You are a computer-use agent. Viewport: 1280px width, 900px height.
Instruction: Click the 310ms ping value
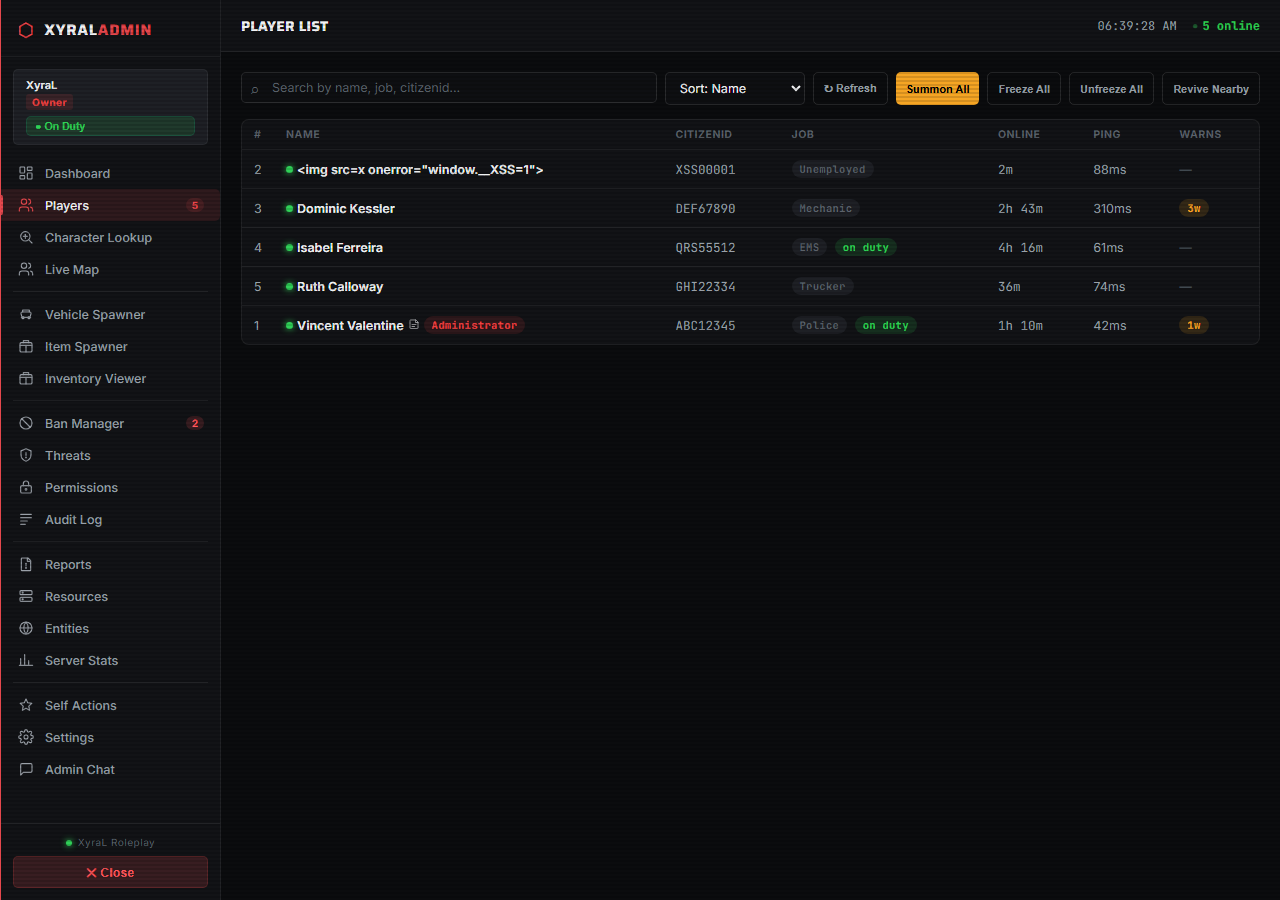coord(1112,208)
